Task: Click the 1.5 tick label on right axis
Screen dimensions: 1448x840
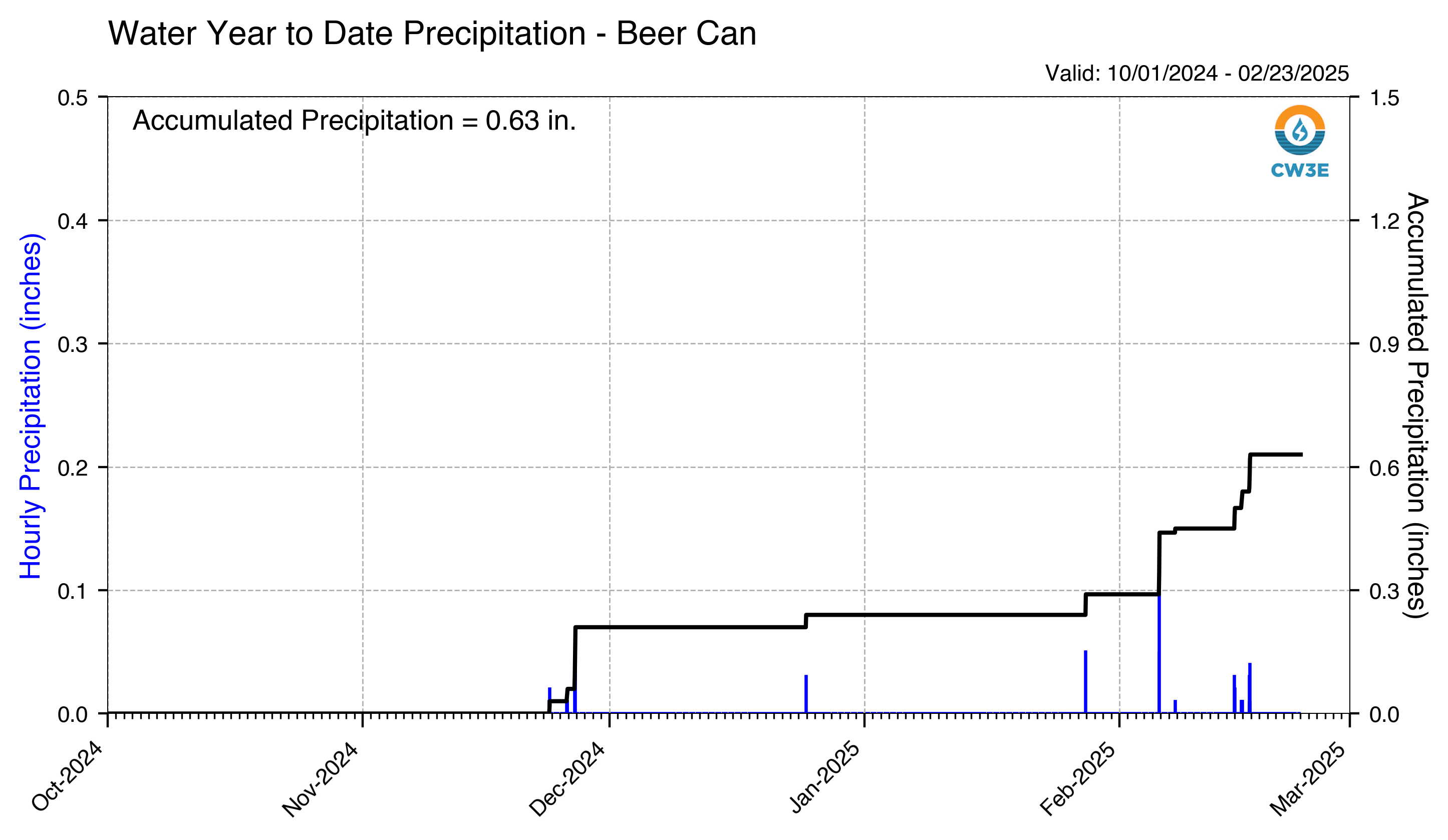Action: tap(1384, 98)
